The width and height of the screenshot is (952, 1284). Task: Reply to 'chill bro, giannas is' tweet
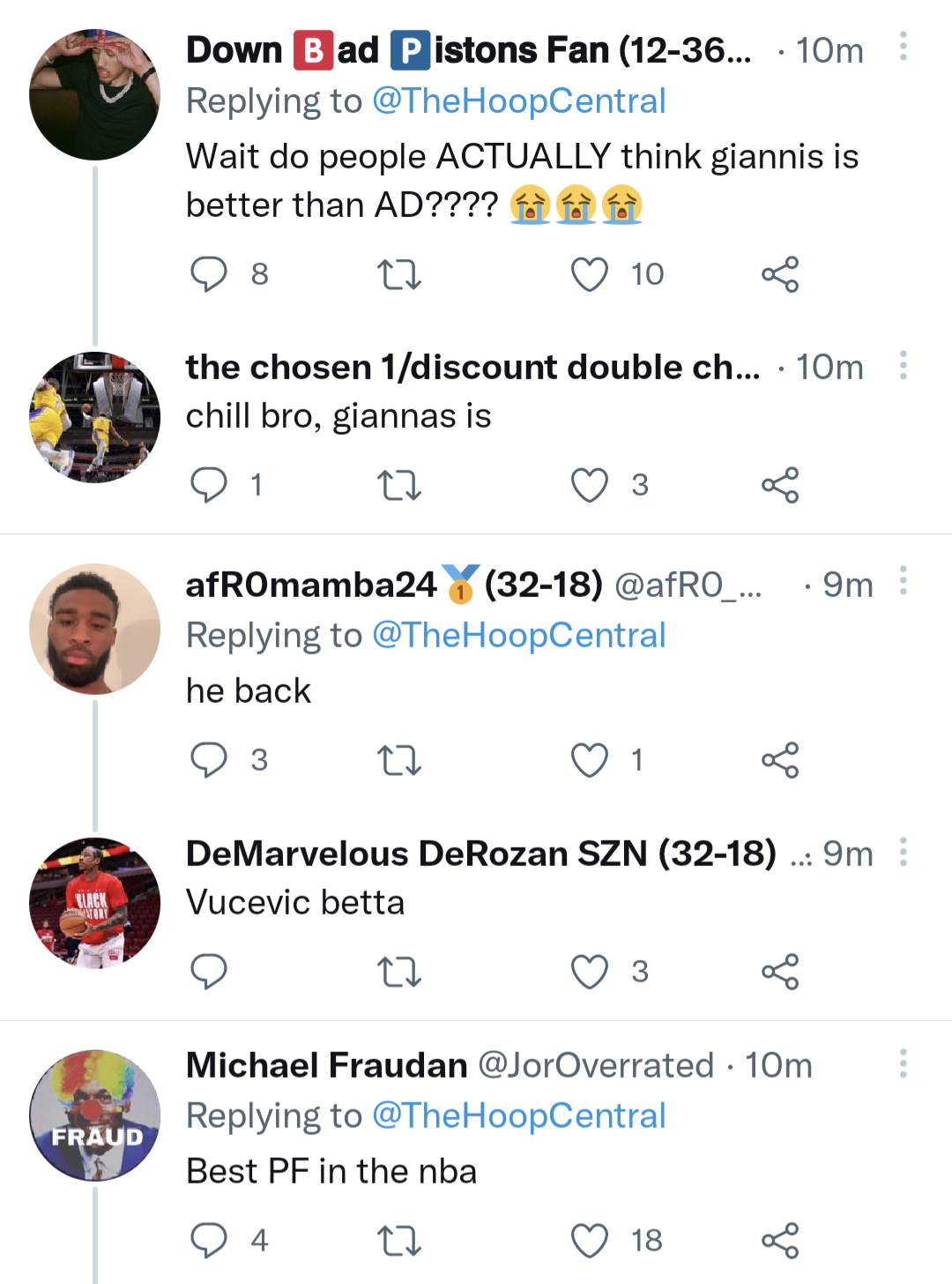pos(209,485)
